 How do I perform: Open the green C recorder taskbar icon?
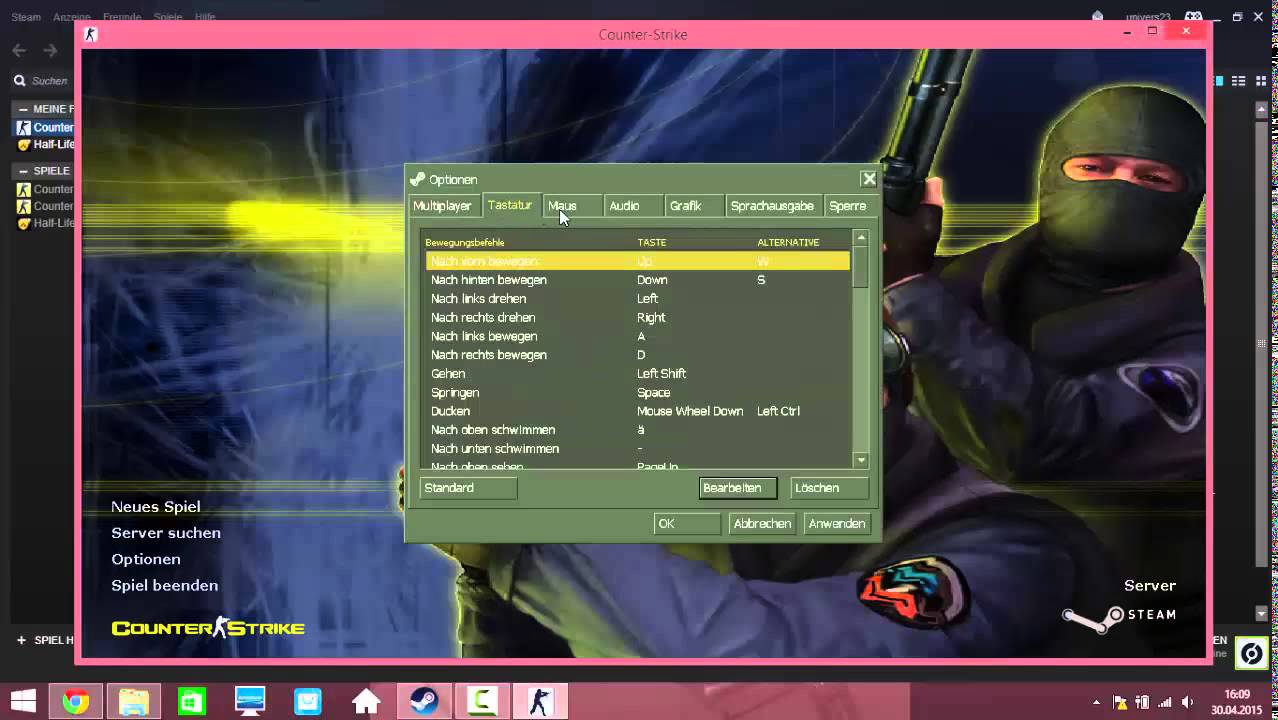pos(482,702)
